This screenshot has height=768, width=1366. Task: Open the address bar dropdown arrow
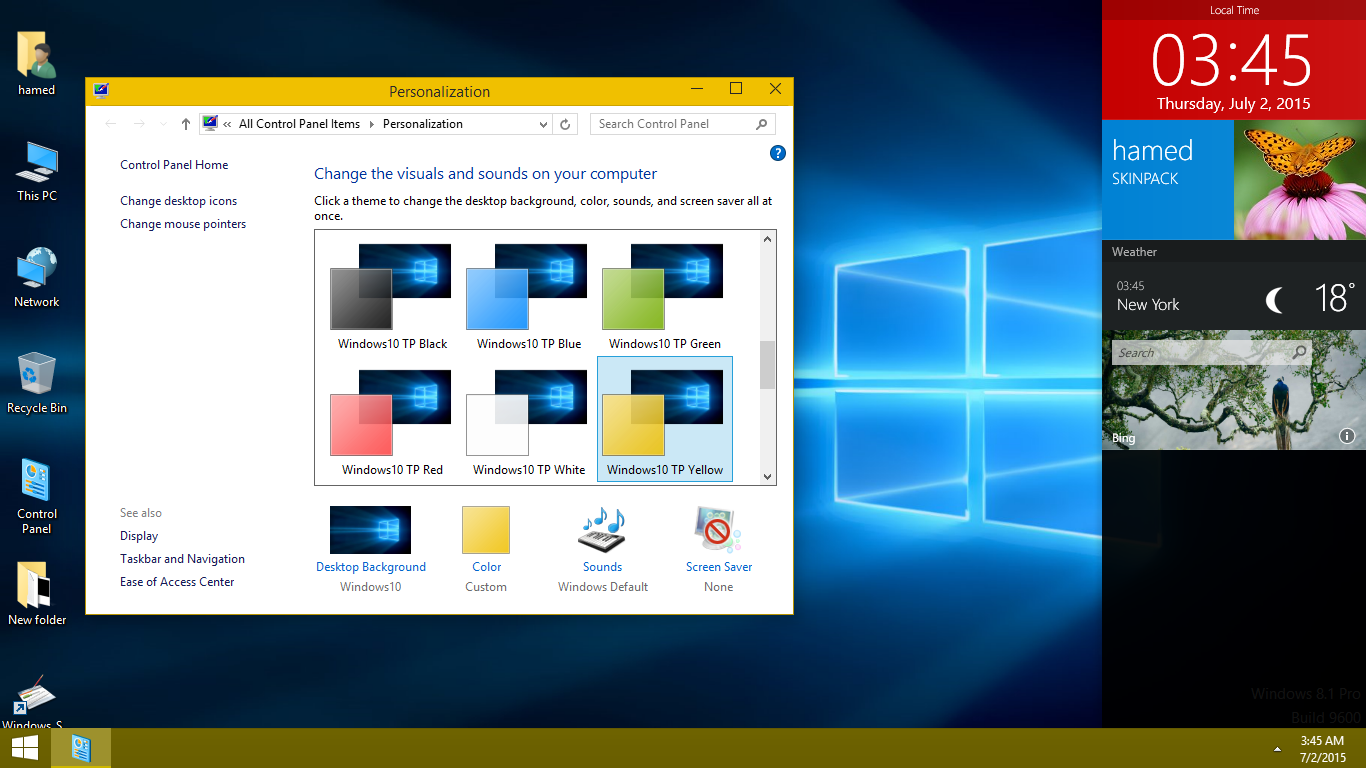click(543, 123)
